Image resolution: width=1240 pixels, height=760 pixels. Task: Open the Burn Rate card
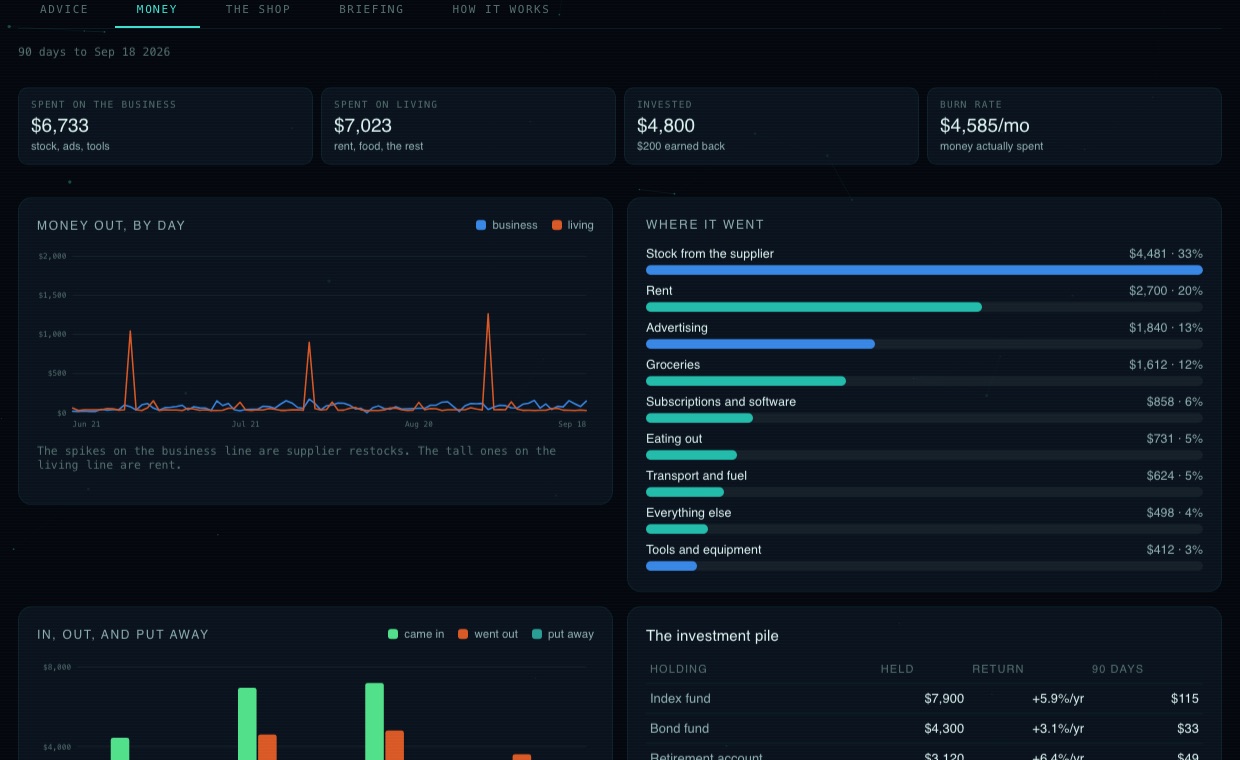1074,126
